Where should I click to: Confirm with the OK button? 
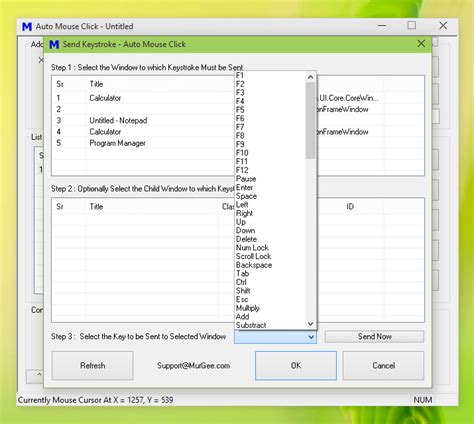296,366
